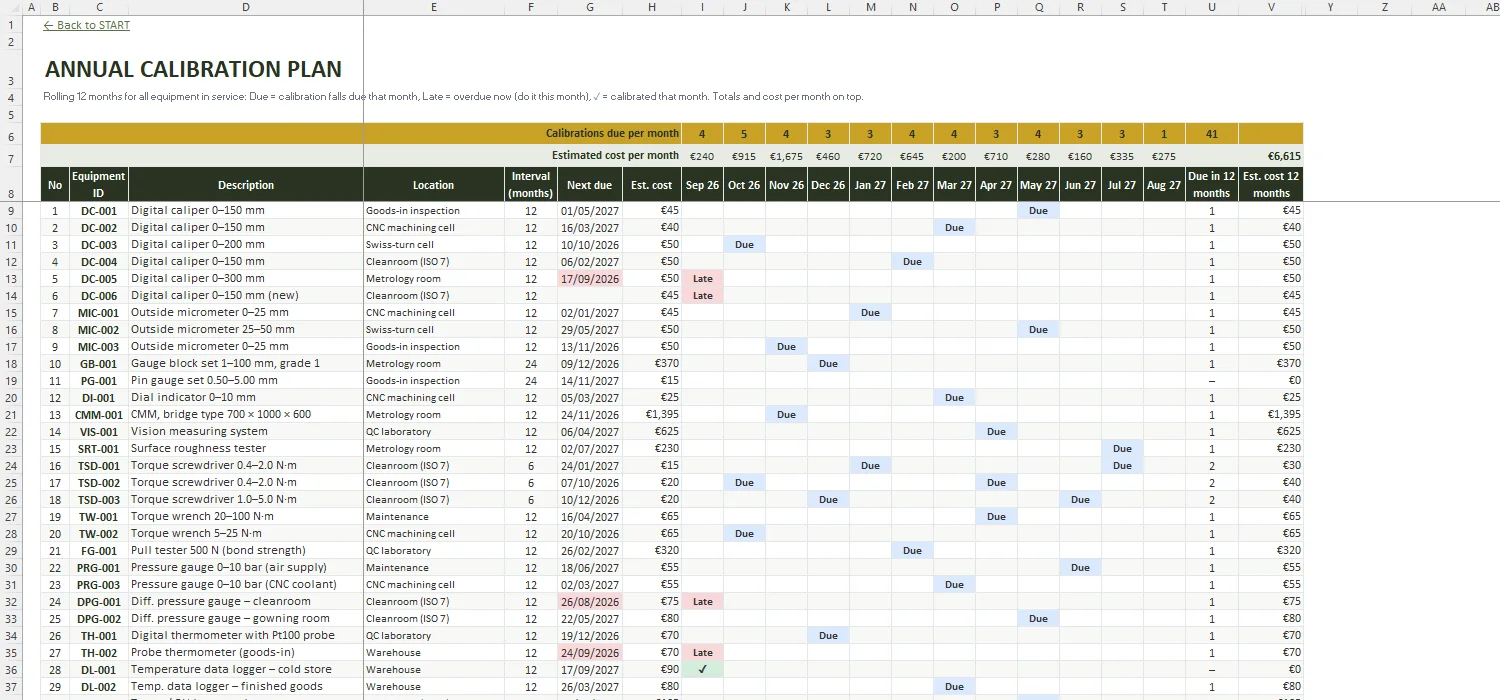Image resolution: width=1500 pixels, height=700 pixels.
Task: Click the Location header cell
Action: tap(433, 185)
